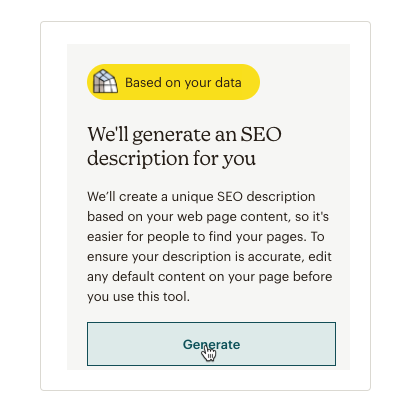Click the white margin below the gray card

tap(208, 380)
